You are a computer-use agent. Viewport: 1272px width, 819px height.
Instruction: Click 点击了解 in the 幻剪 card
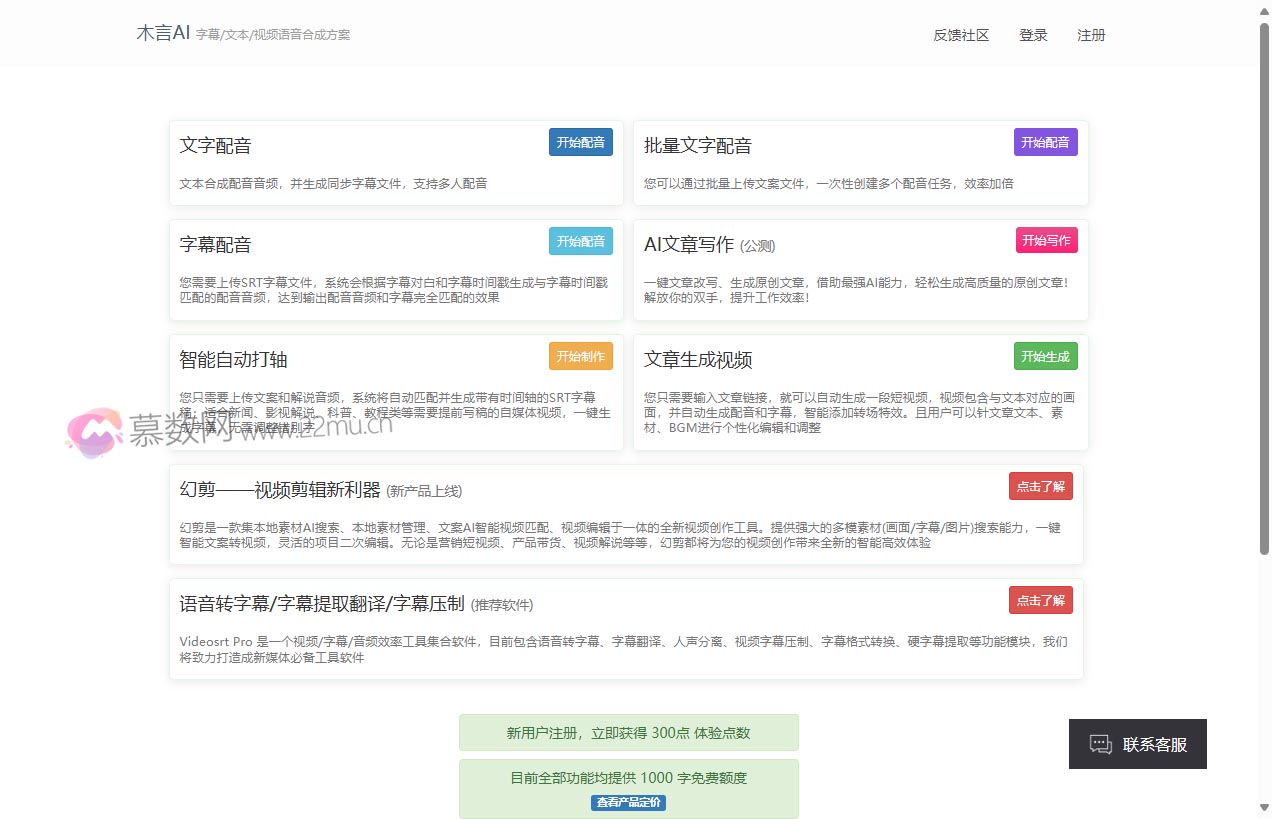pyautogui.click(x=1040, y=486)
